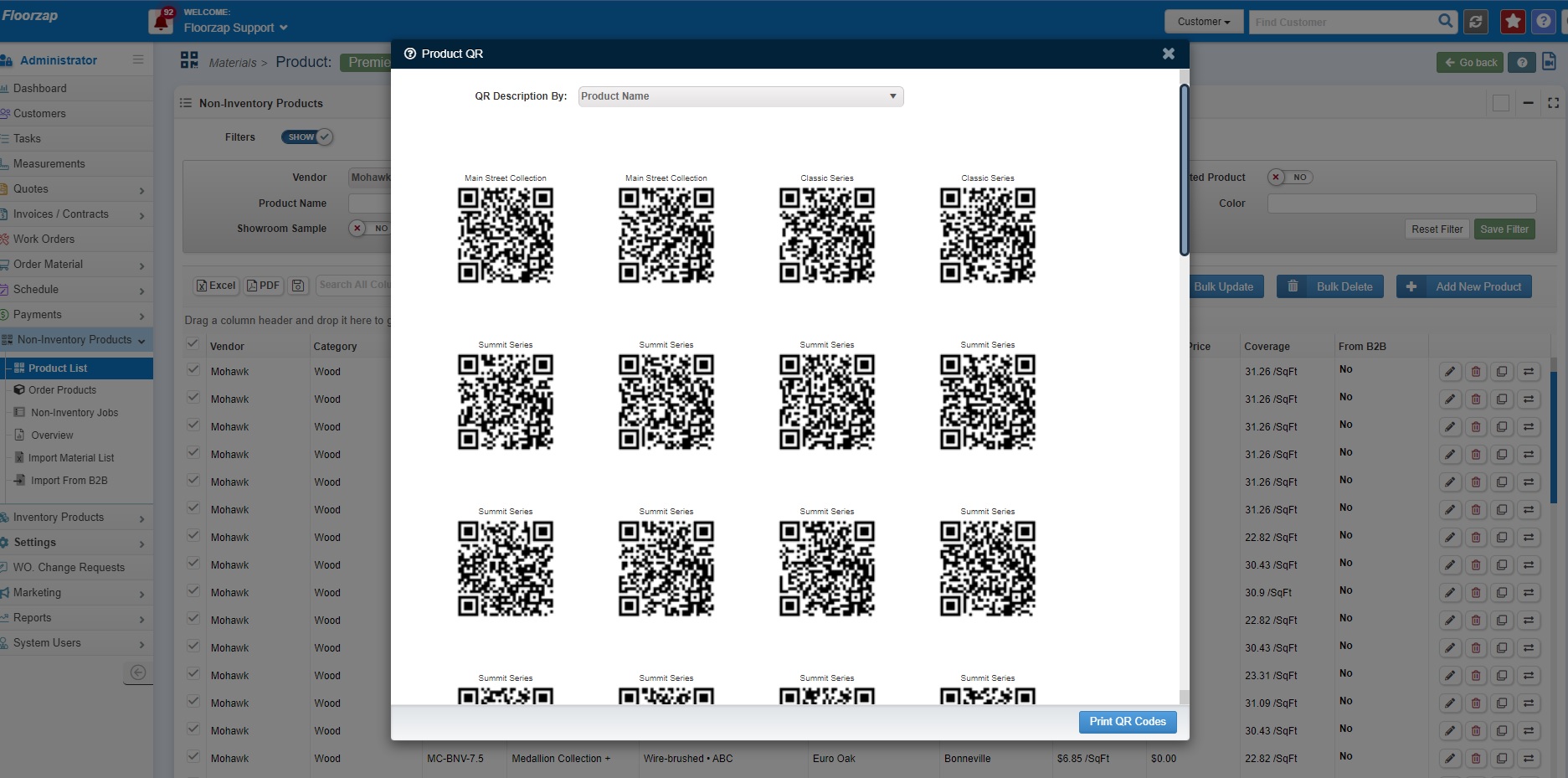Toggle the Product NO switch near Color
Image resolution: width=1568 pixels, height=778 pixels.
point(1290,177)
